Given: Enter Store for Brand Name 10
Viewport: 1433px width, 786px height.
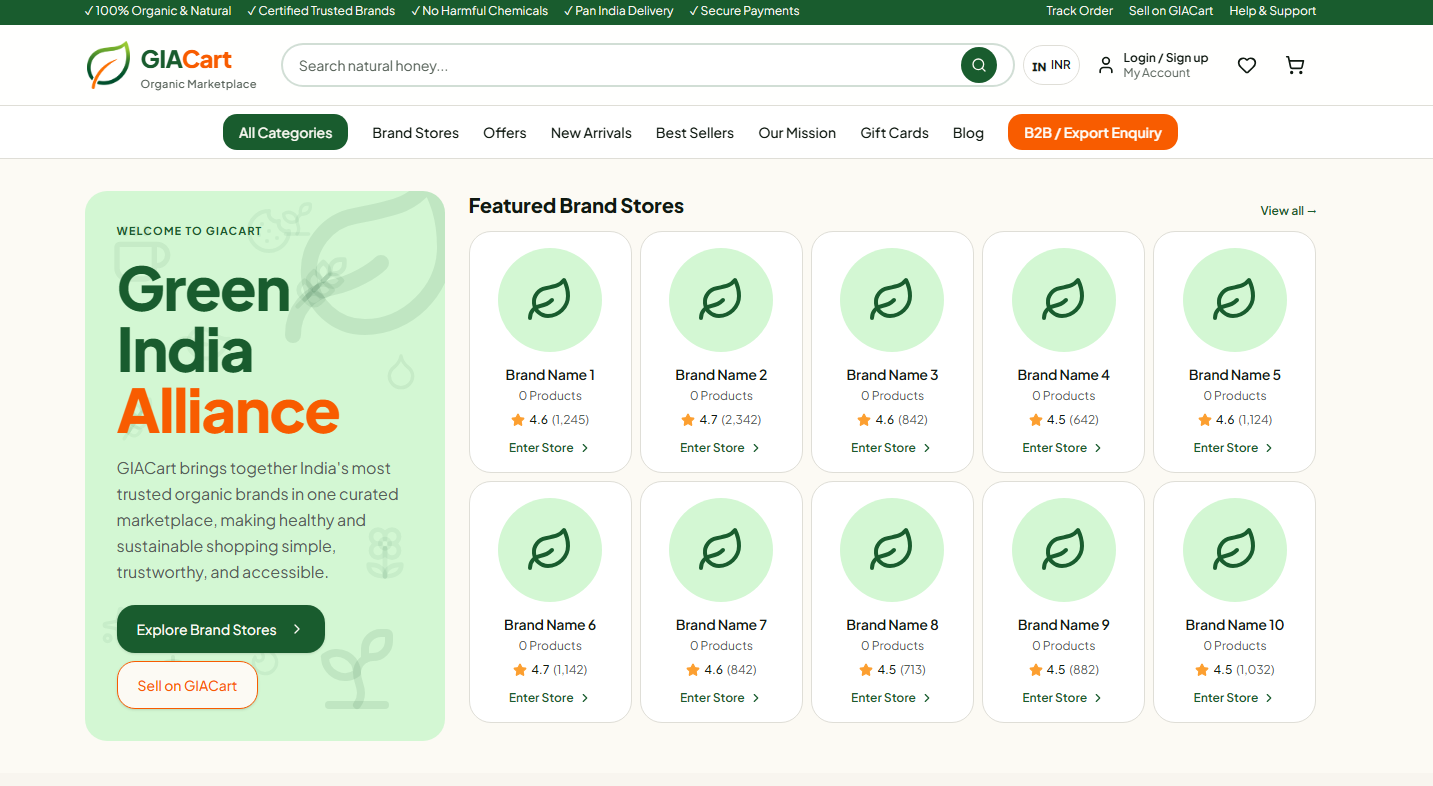Looking at the screenshot, I should [1233, 698].
